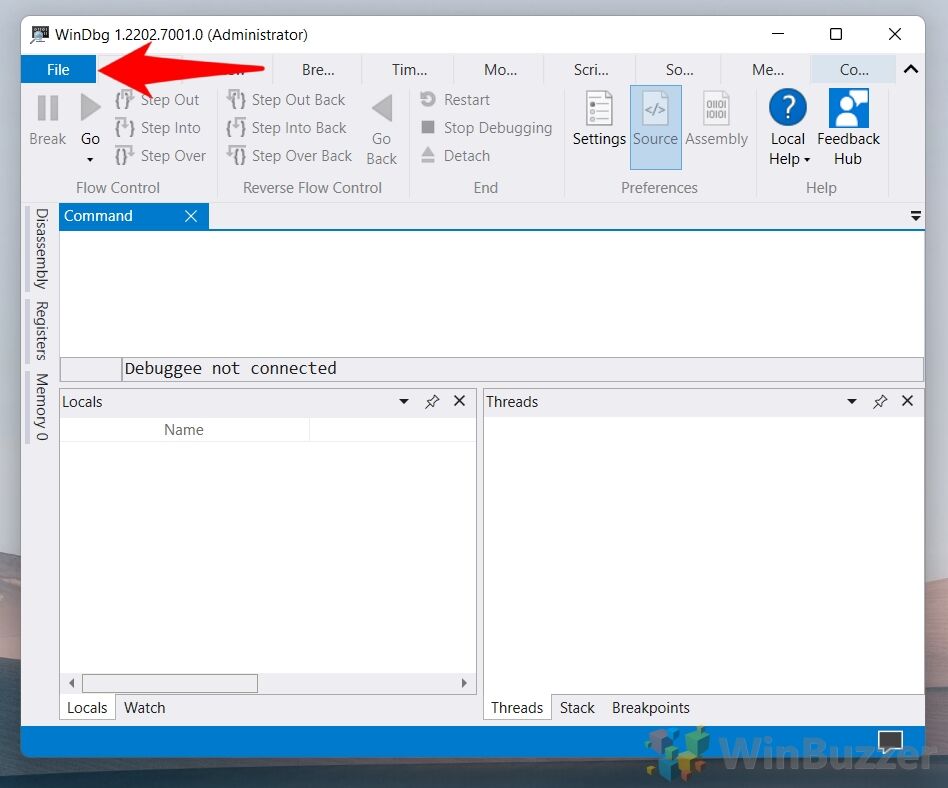Switch to the So... ribbon tab

point(680,70)
